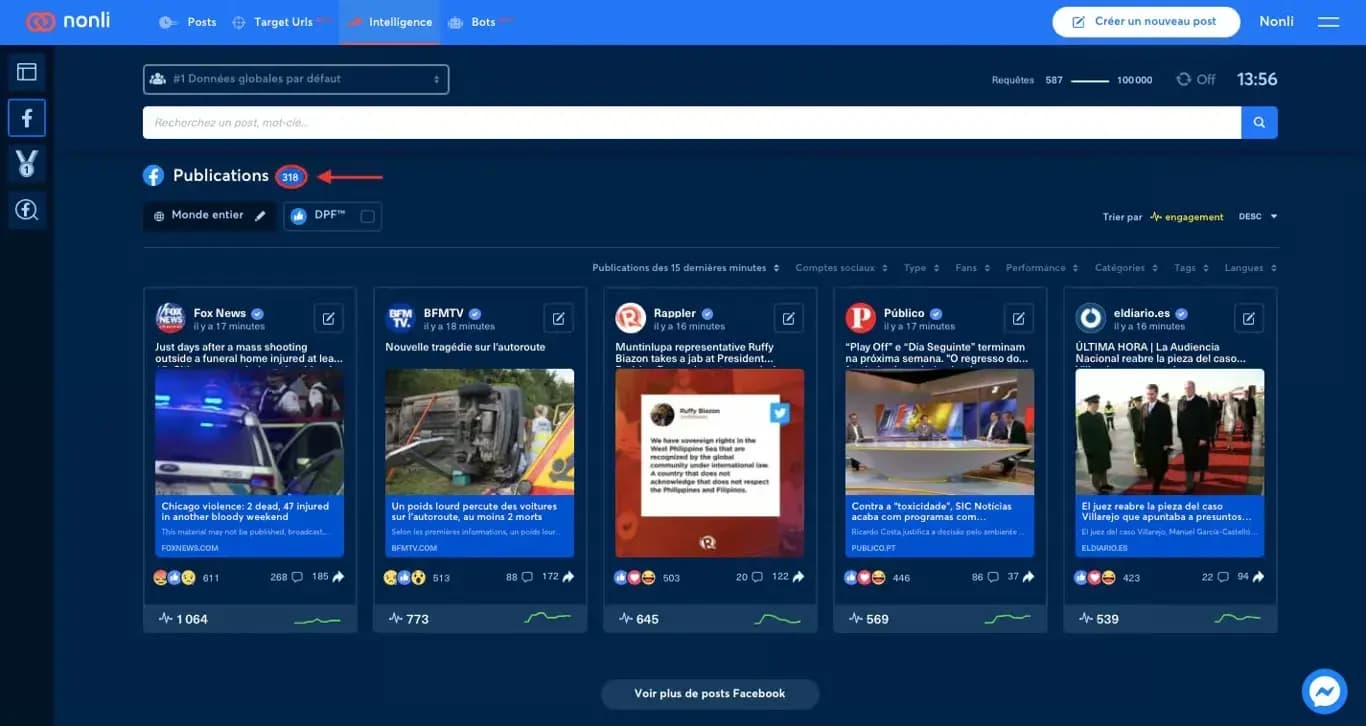
Task: Click the 569 engagement score
Action: [x=868, y=619]
